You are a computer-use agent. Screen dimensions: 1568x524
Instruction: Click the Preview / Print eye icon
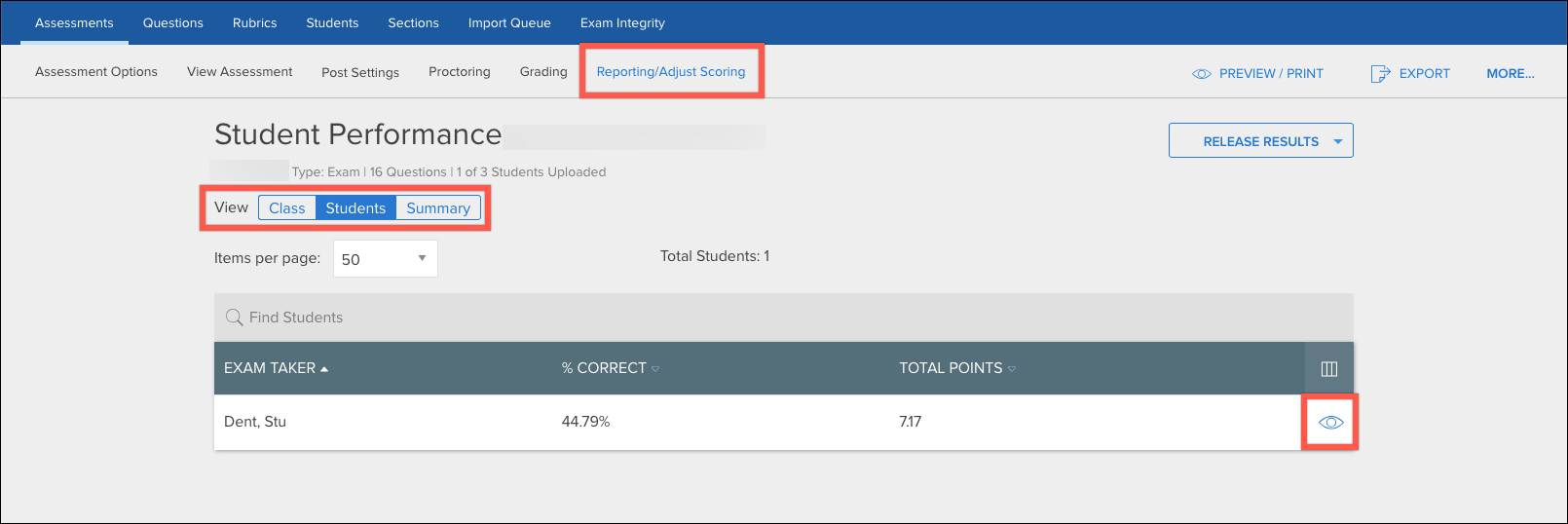pos(1202,74)
